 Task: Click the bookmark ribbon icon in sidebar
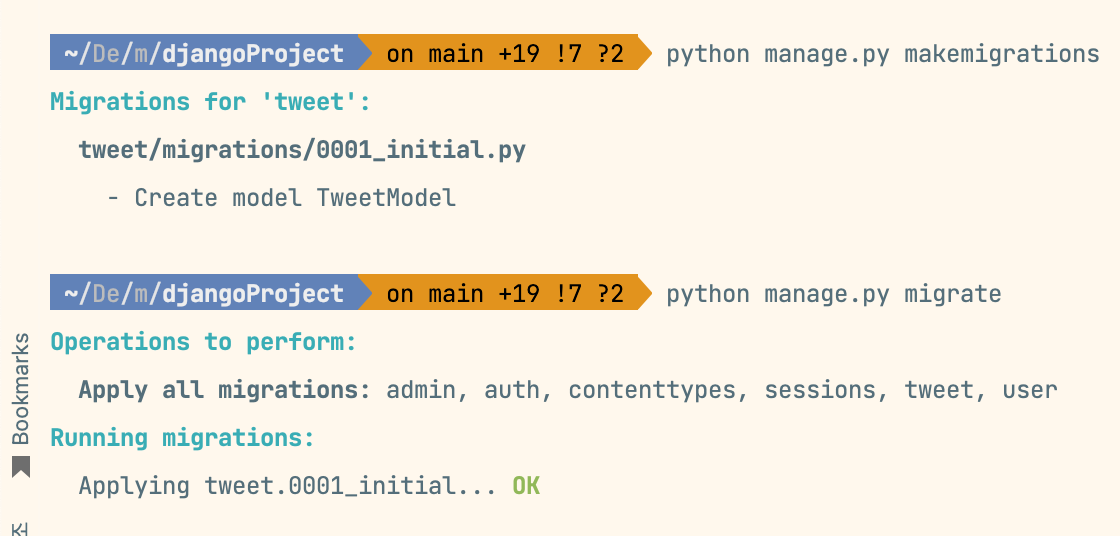(21, 467)
